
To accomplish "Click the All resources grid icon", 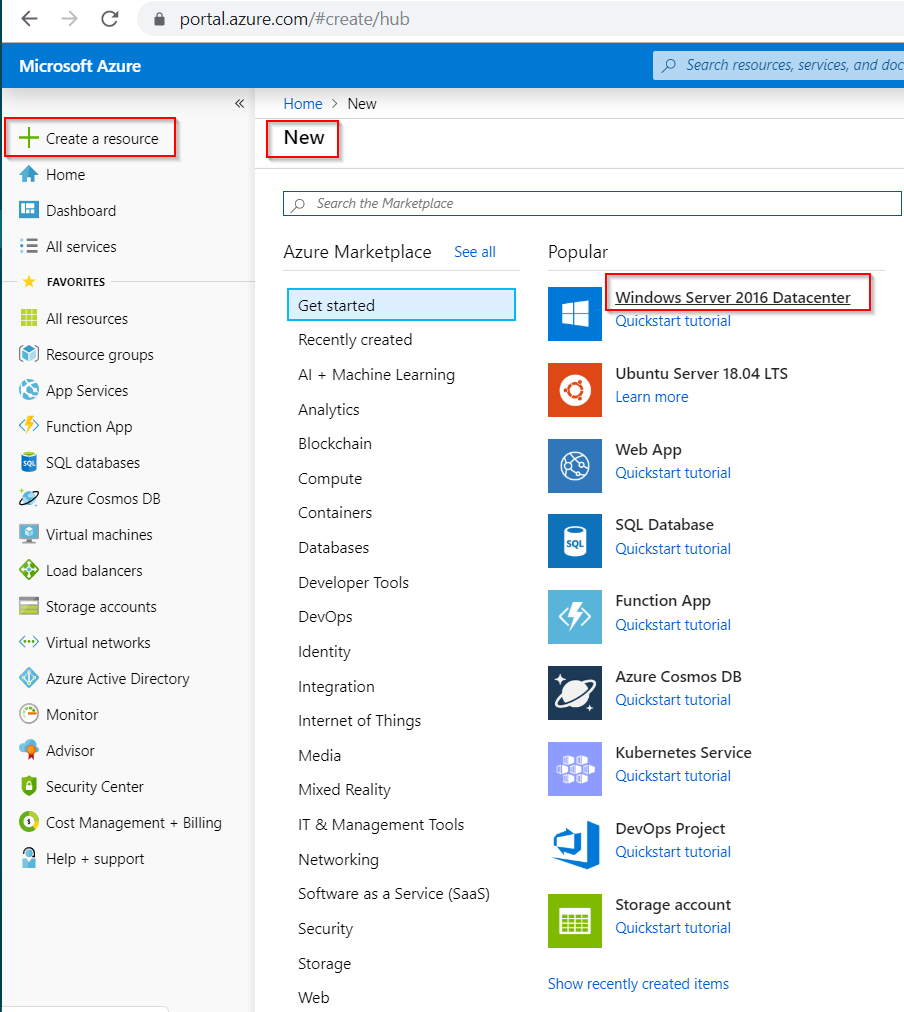I will (28, 318).
